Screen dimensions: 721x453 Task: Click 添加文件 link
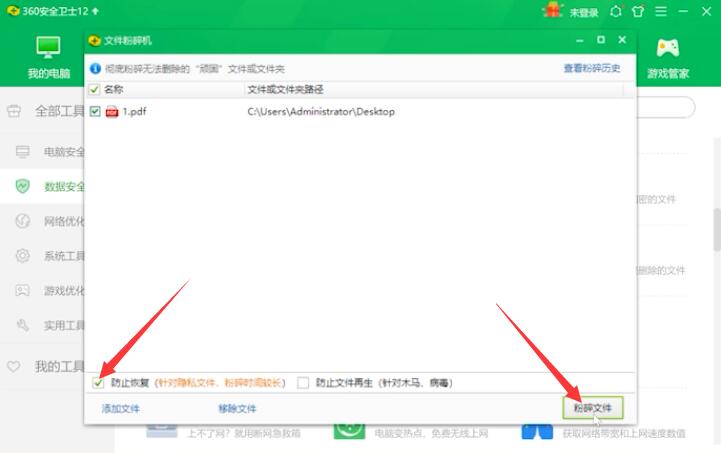coord(120,408)
